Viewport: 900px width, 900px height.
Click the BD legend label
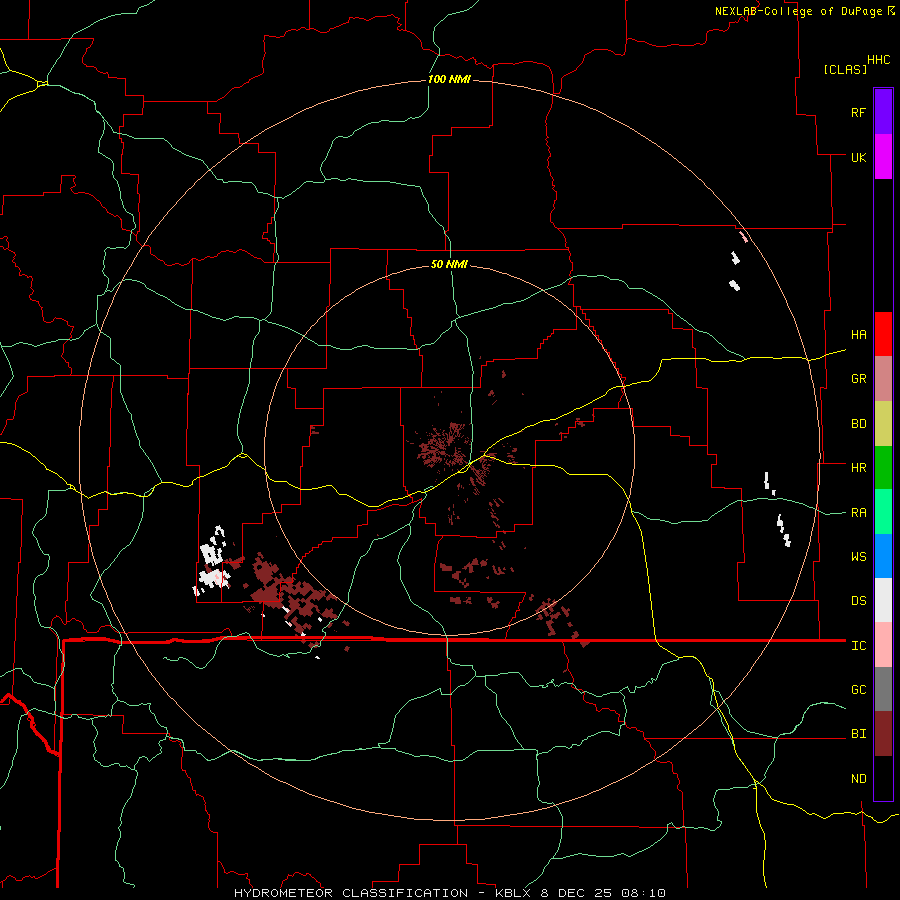tap(858, 424)
